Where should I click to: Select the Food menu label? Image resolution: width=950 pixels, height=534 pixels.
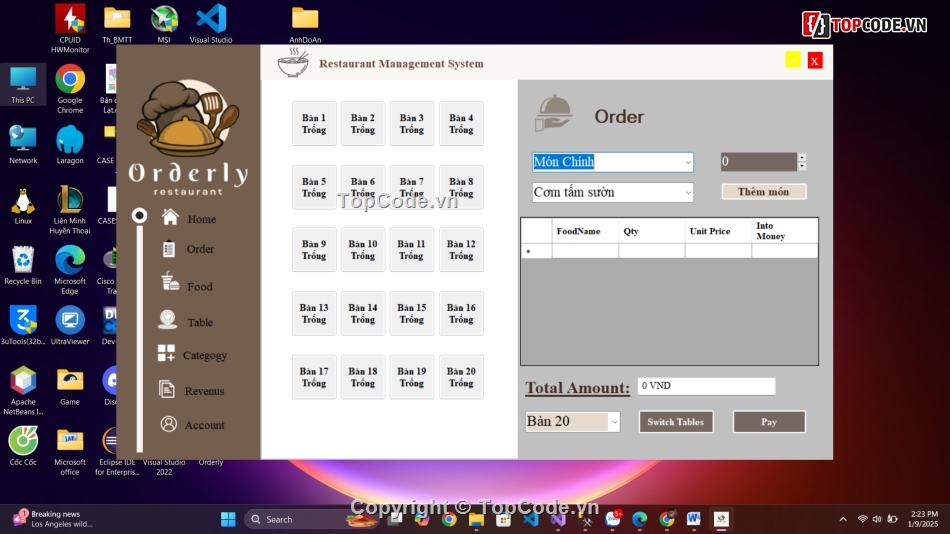[x=200, y=287]
